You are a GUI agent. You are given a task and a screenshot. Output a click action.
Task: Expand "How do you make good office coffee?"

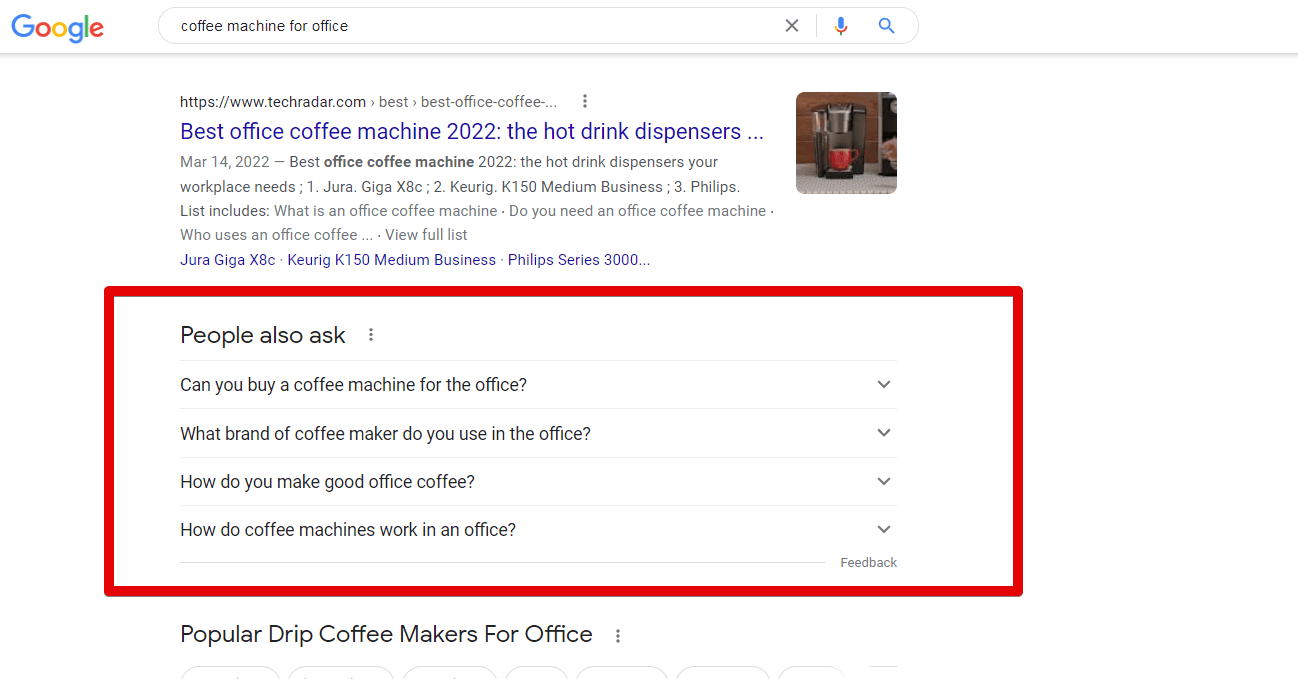538,482
